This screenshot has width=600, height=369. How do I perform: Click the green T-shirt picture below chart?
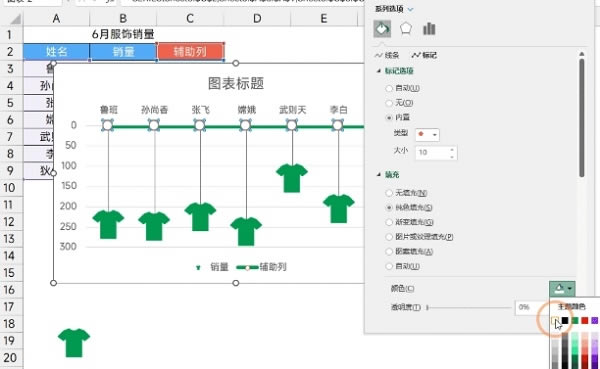pos(74,343)
